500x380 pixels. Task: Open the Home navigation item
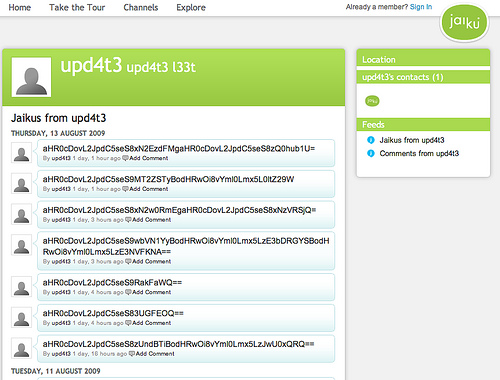20,7
